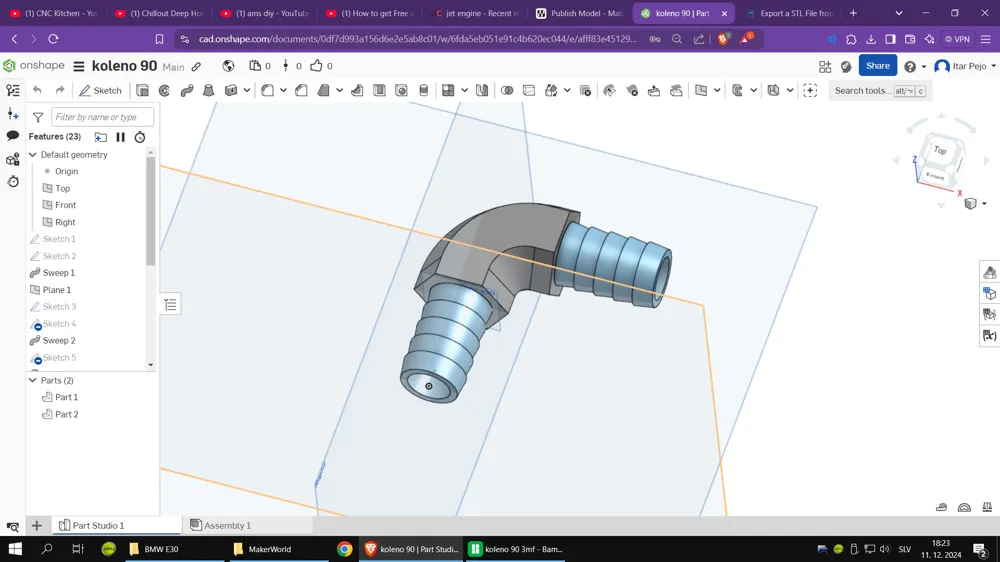The image size is (1000, 562).
Task: Select the Delete face tool
Action: (x=632, y=91)
